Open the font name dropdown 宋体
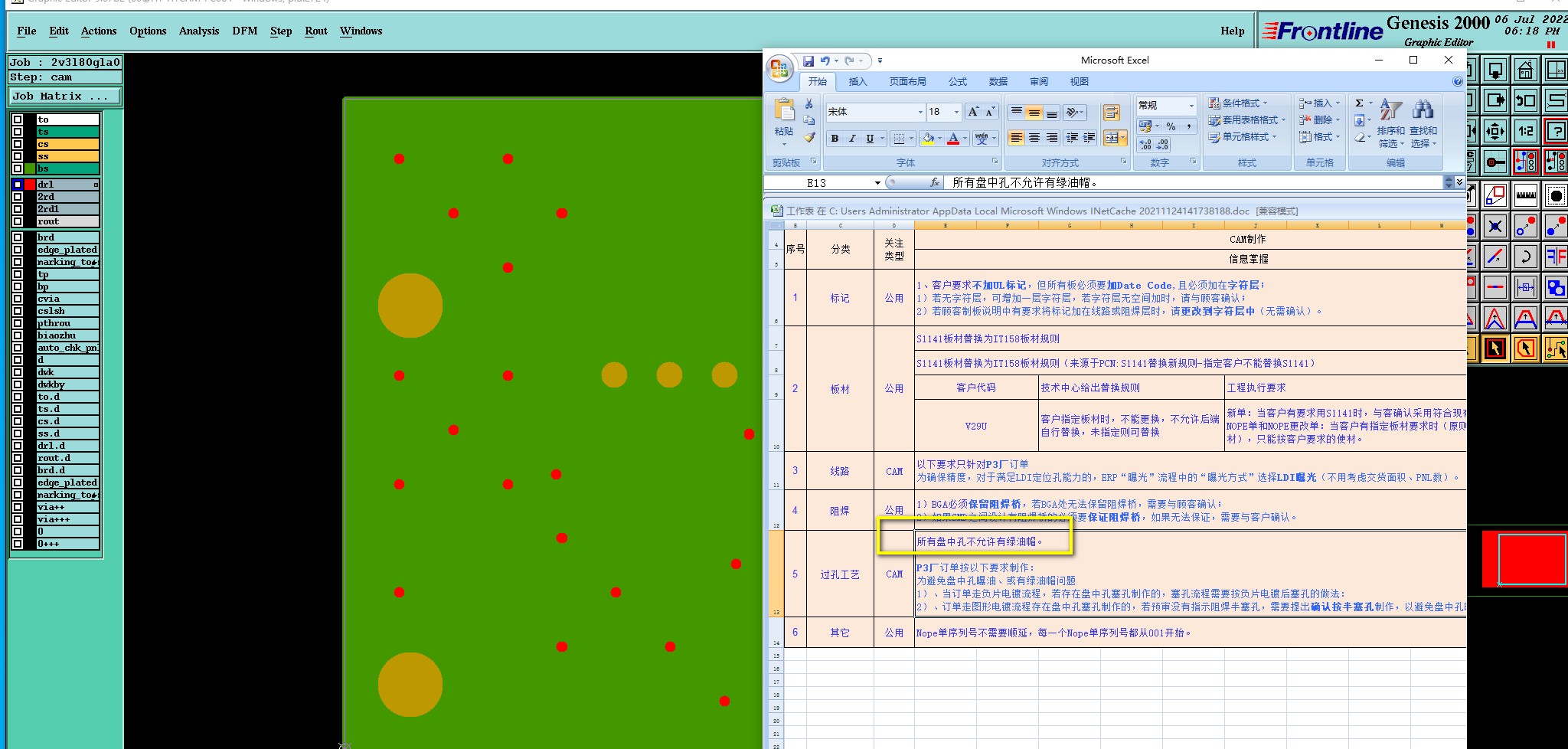Screen dimensions: 1568x749 [920, 112]
